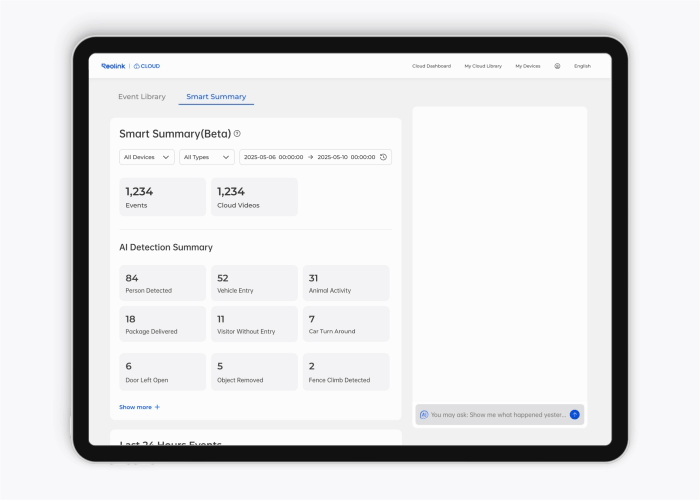Switch to the Event Library tab
This screenshot has width=700, height=500.
tap(142, 97)
